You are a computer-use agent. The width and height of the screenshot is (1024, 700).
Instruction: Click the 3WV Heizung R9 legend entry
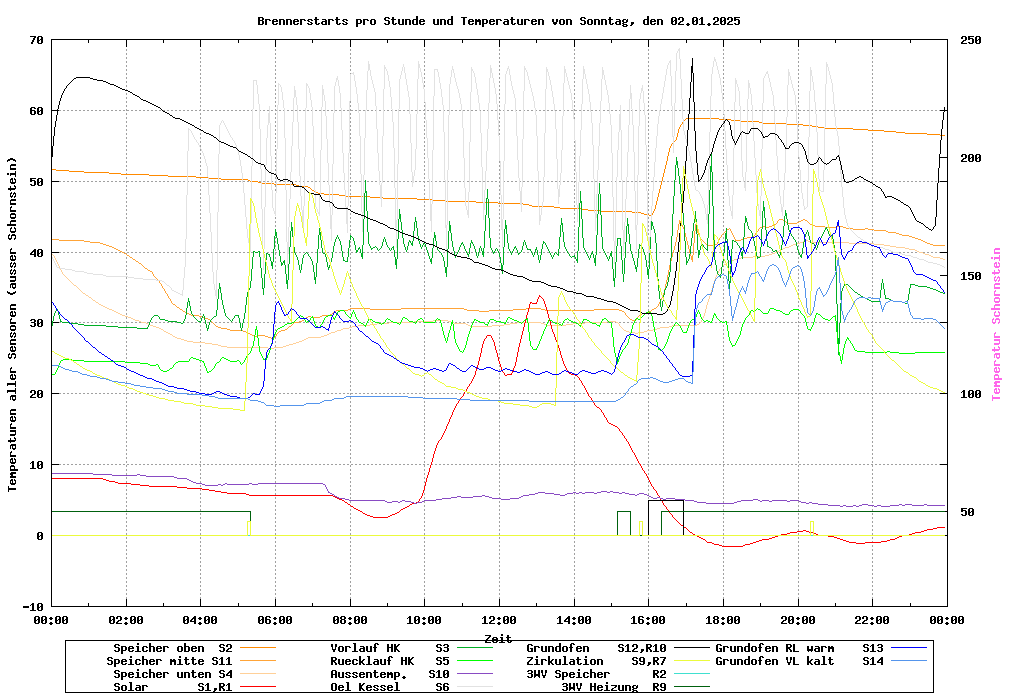coord(614,687)
